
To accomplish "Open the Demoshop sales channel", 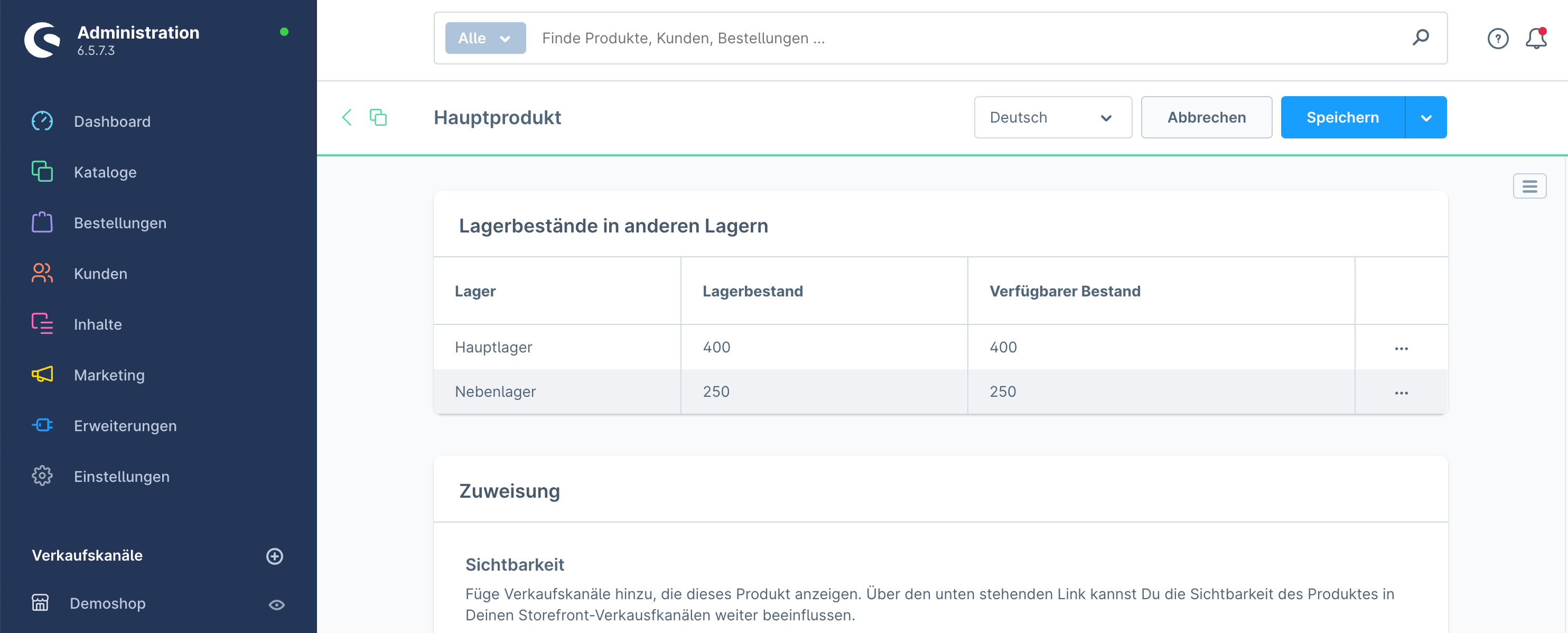I will coord(107,603).
